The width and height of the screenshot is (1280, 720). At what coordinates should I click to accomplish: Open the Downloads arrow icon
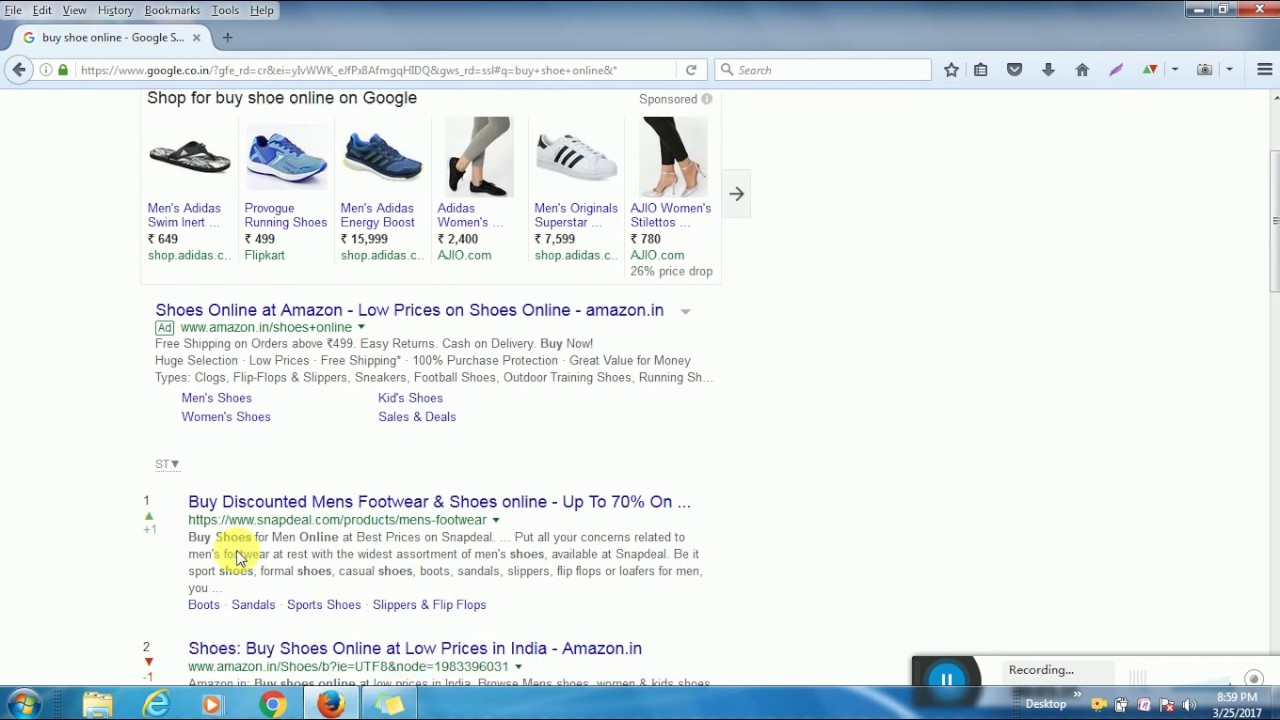coord(1048,70)
